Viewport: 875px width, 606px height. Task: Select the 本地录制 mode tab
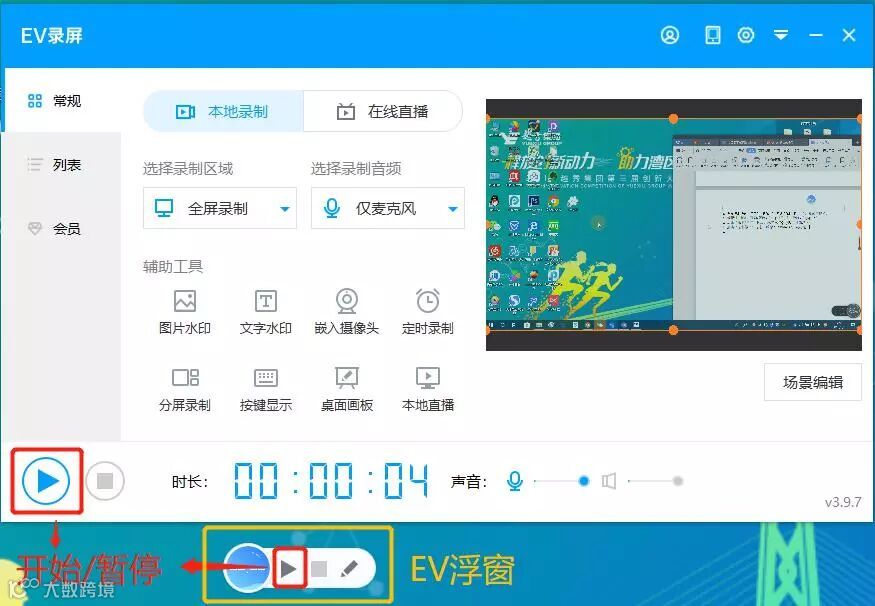click(x=223, y=112)
